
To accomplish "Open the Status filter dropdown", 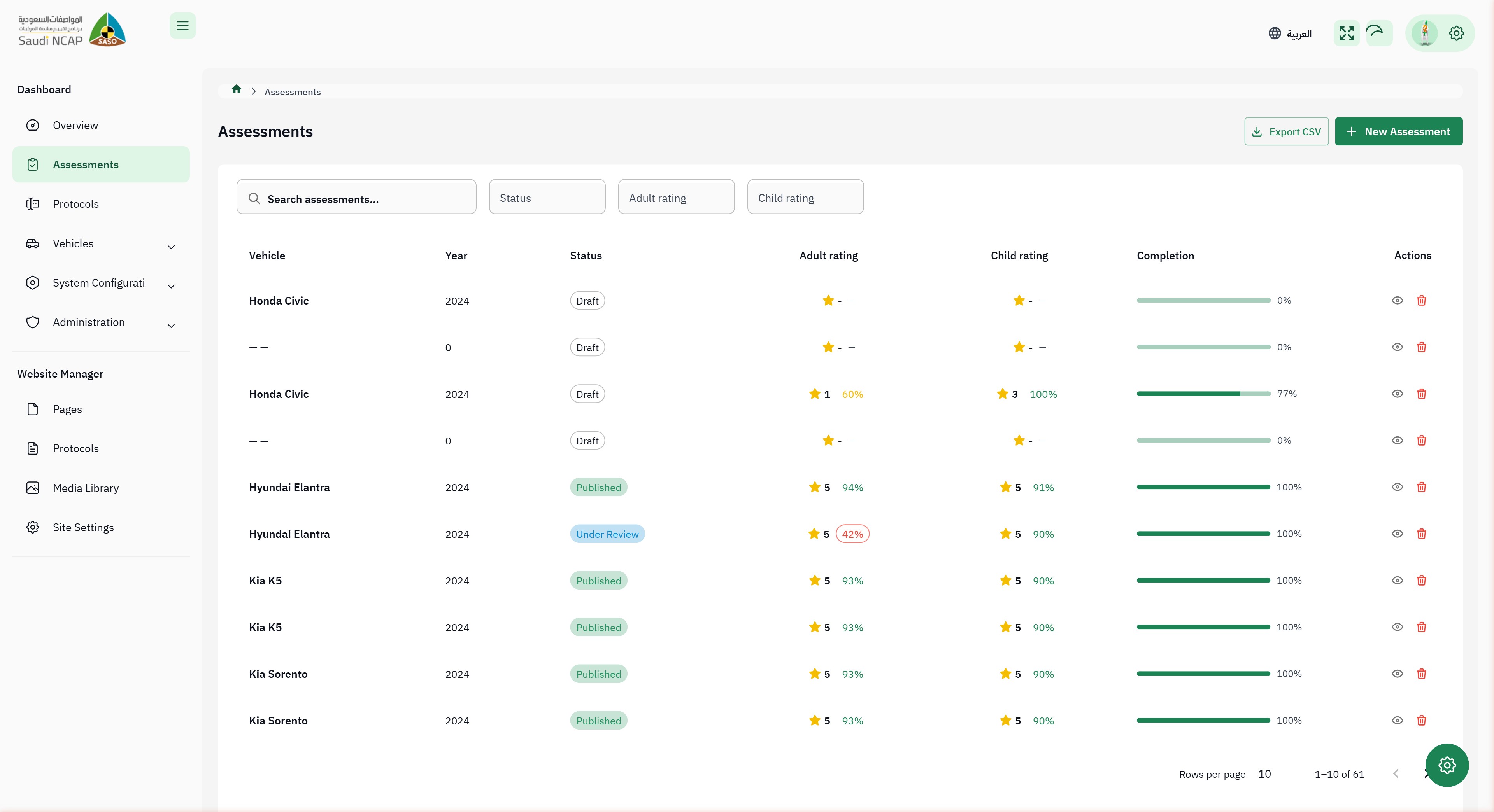I will [547, 197].
